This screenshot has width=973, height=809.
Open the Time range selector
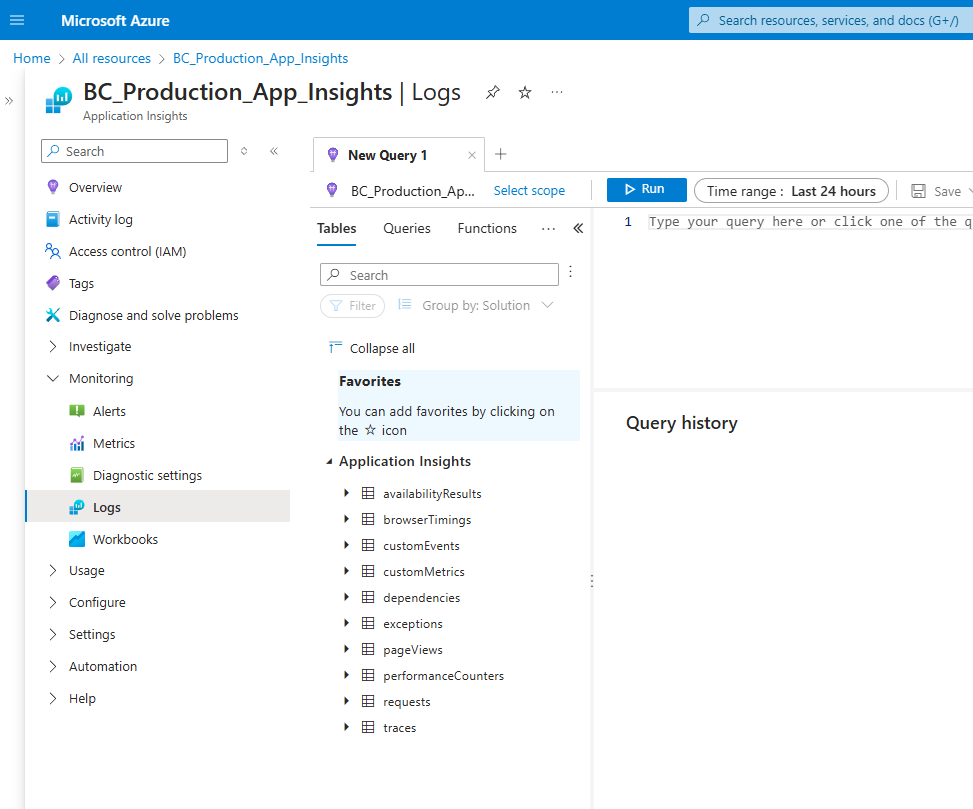791,191
